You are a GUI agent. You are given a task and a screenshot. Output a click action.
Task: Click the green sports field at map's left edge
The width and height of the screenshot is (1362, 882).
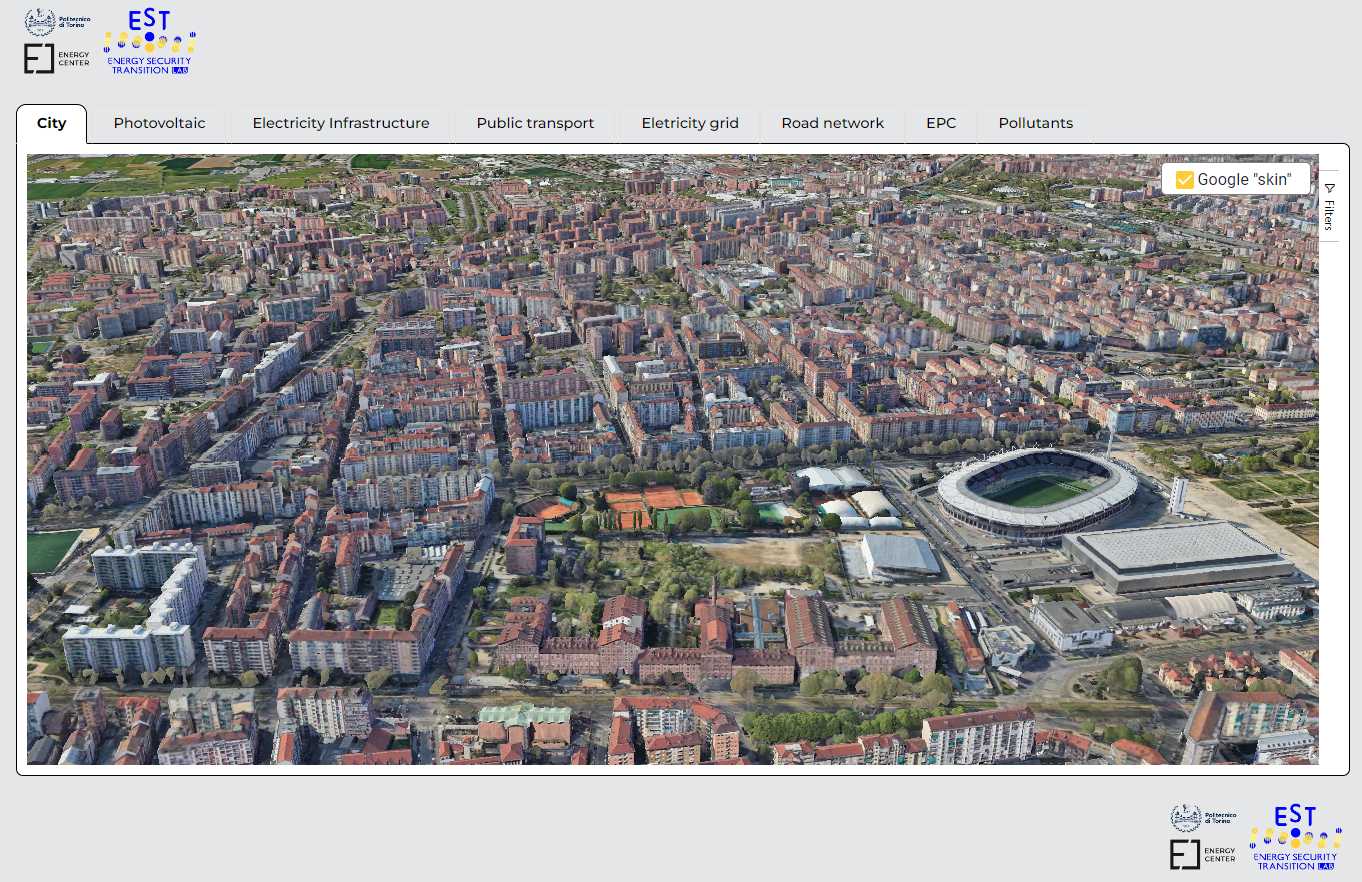(x=50, y=549)
